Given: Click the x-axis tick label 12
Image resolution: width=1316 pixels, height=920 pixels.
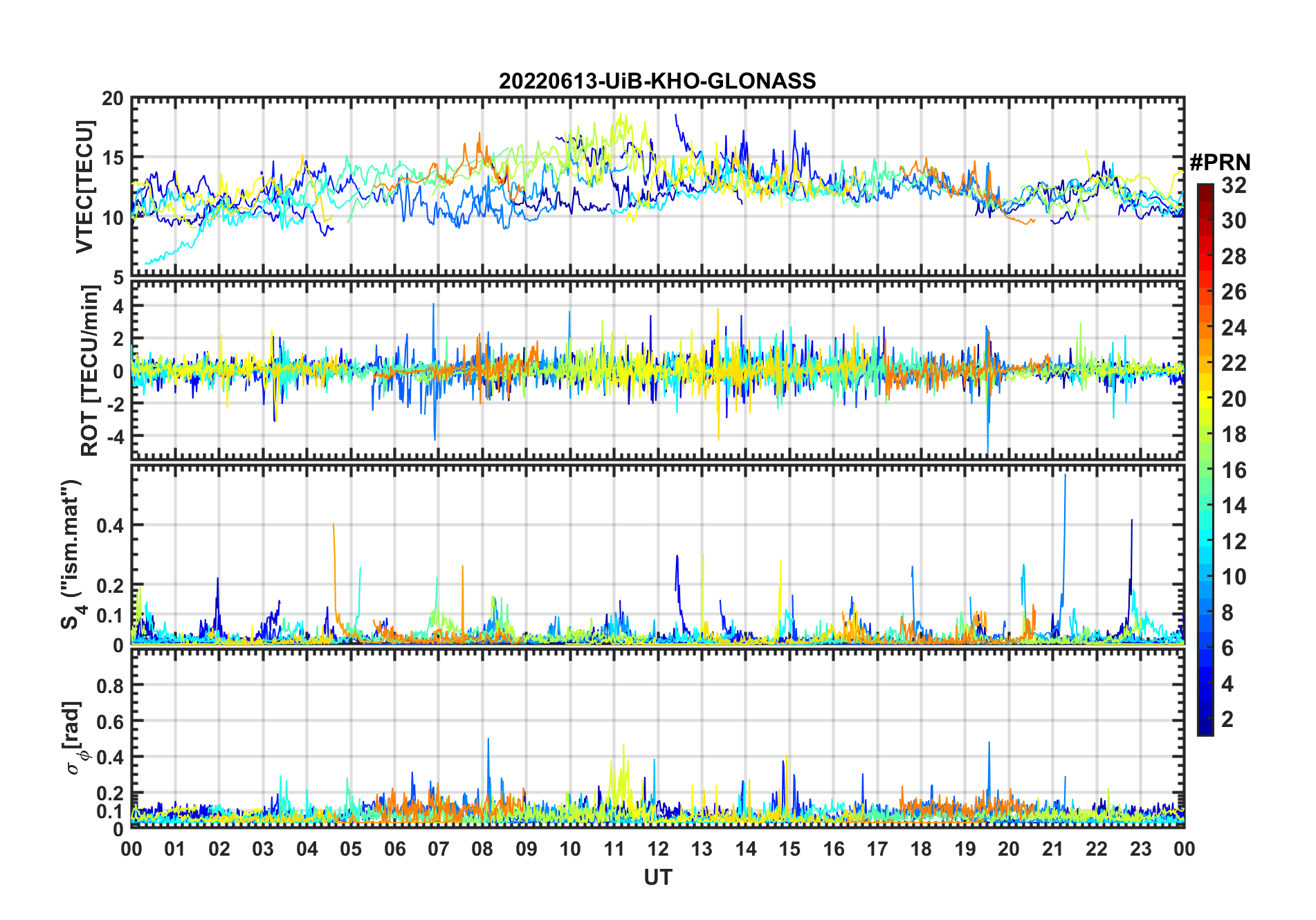Looking at the screenshot, I should click(x=658, y=849).
